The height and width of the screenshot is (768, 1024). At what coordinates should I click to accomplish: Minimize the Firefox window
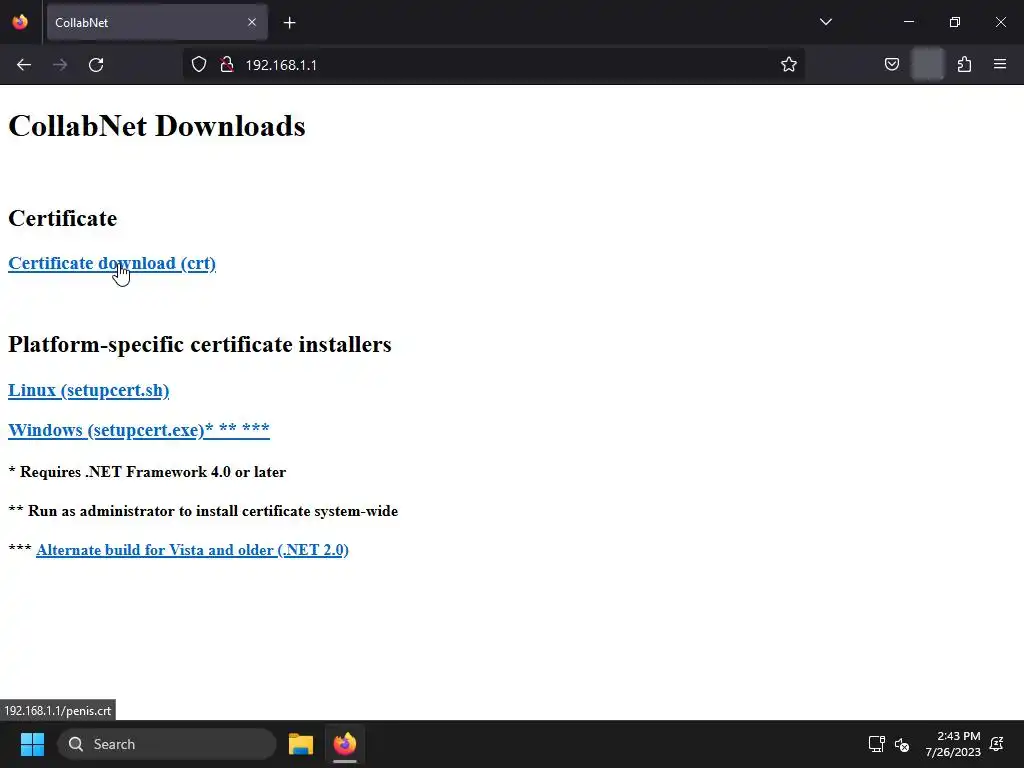click(x=908, y=22)
